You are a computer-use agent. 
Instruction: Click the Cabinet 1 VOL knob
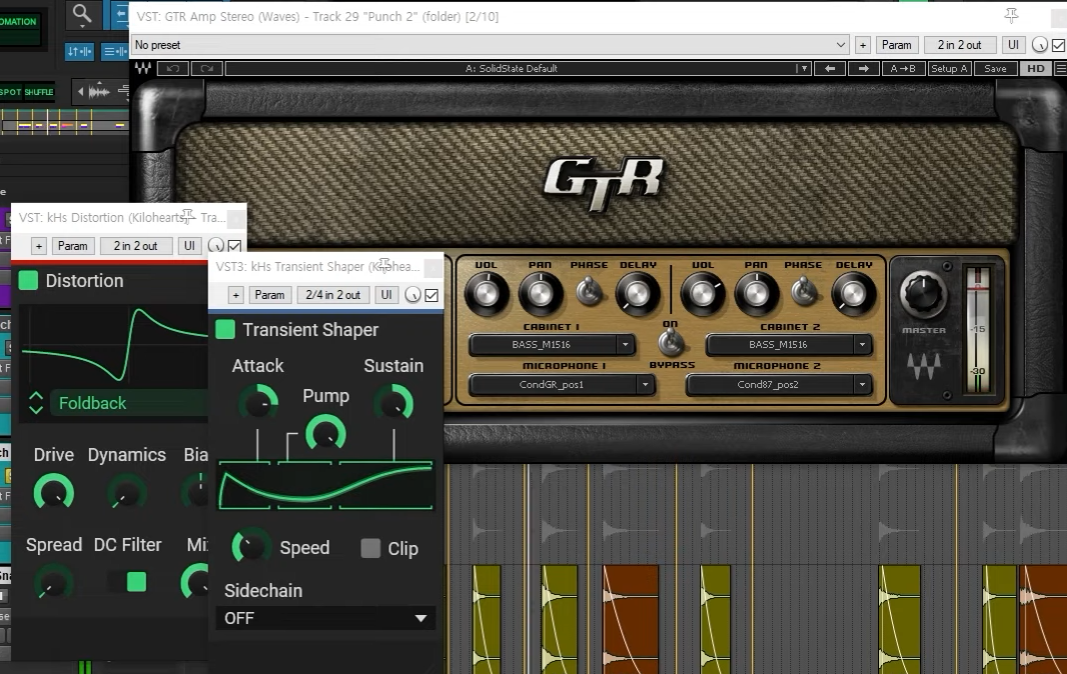[486, 293]
